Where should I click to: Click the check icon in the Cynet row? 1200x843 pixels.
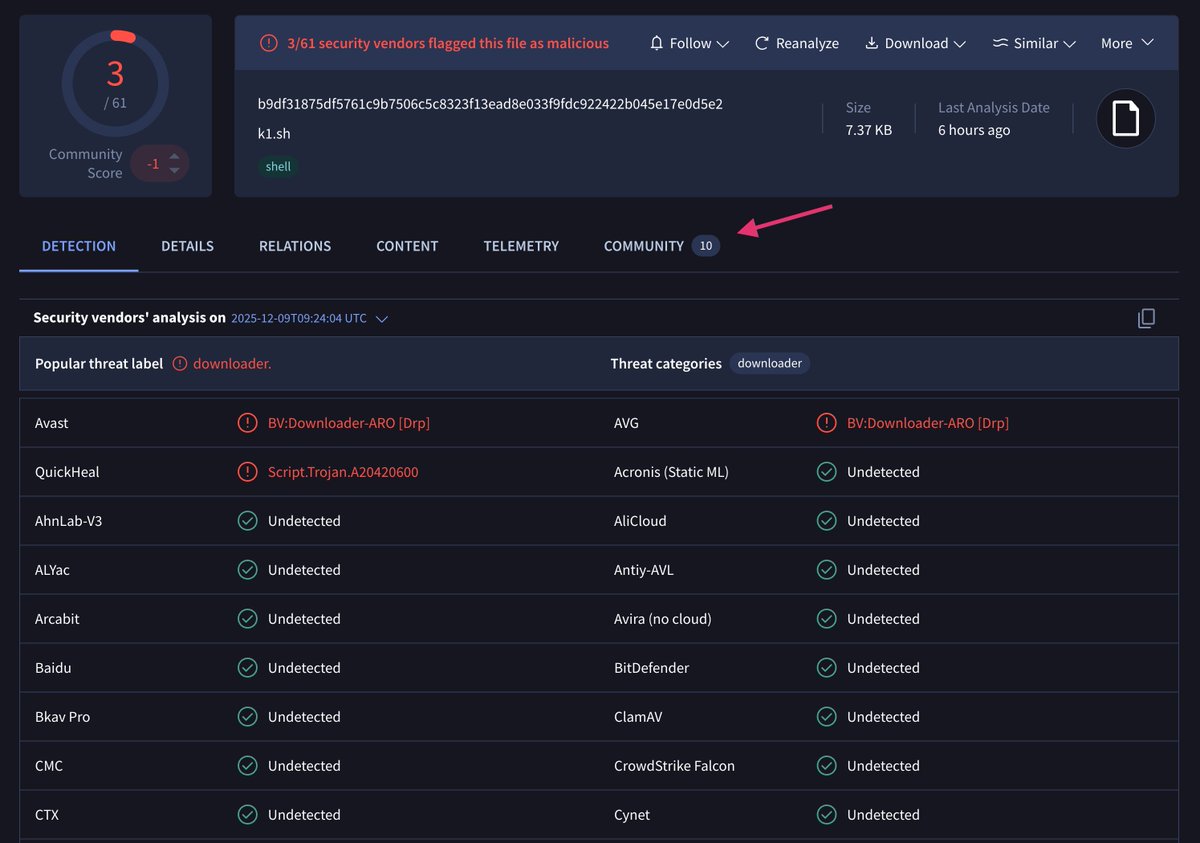[x=826, y=815]
